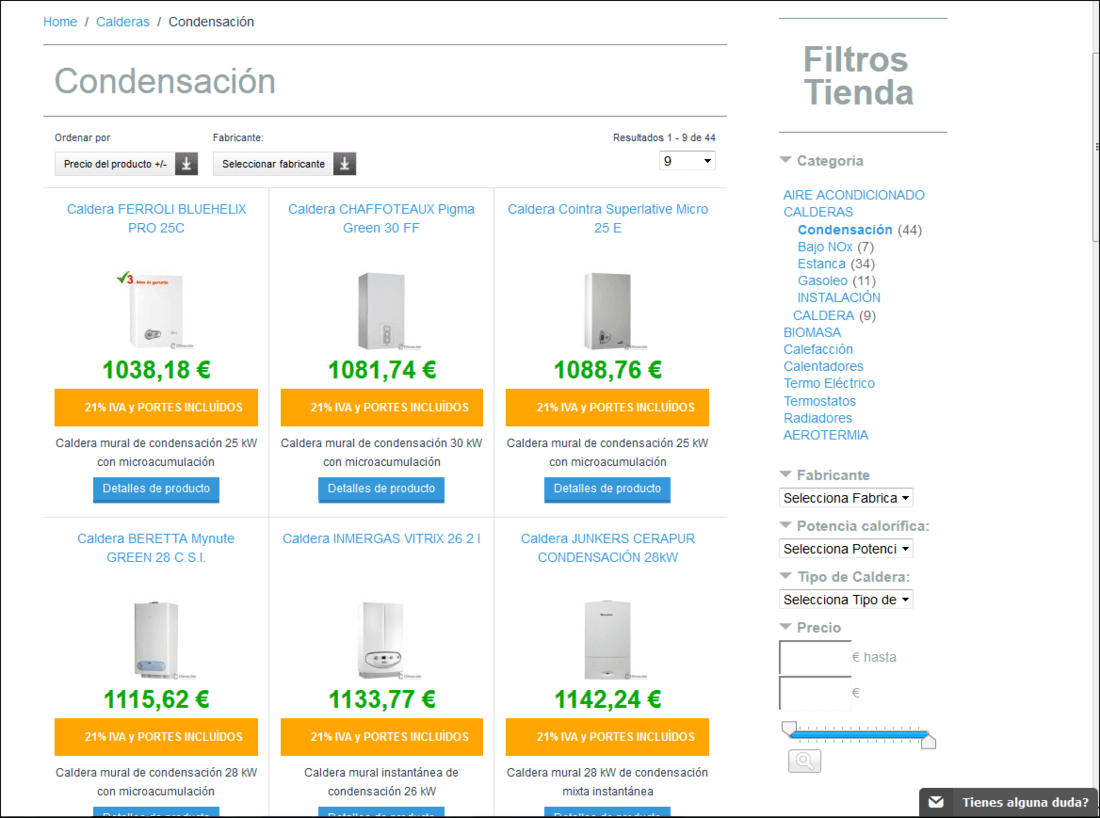Open BIOMASA category
The height and width of the screenshot is (818, 1100).
coord(812,332)
